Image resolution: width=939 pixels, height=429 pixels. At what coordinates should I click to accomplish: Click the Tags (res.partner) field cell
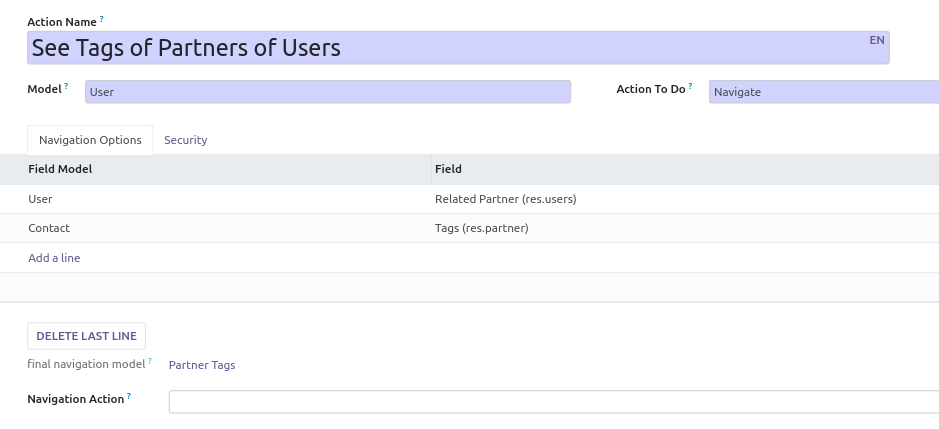click(481, 228)
